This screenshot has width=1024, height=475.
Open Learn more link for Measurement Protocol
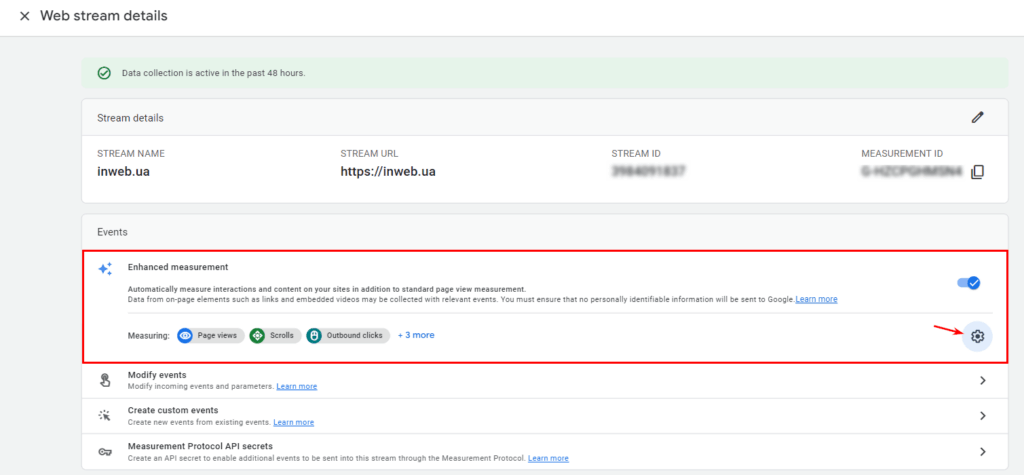548,458
